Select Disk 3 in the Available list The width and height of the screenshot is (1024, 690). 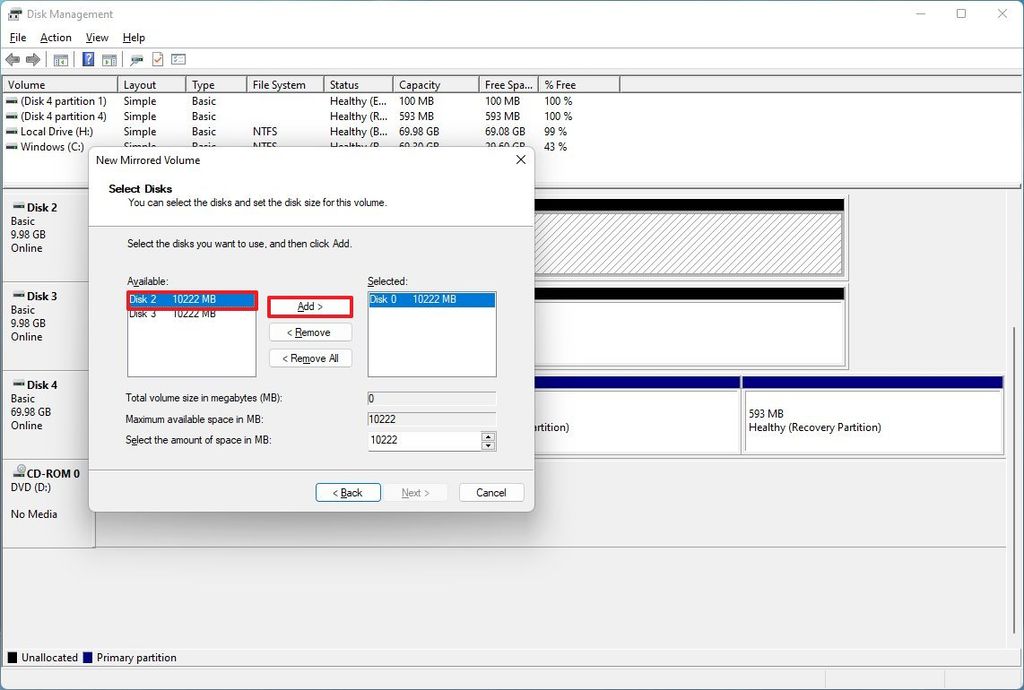click(190, 313)
